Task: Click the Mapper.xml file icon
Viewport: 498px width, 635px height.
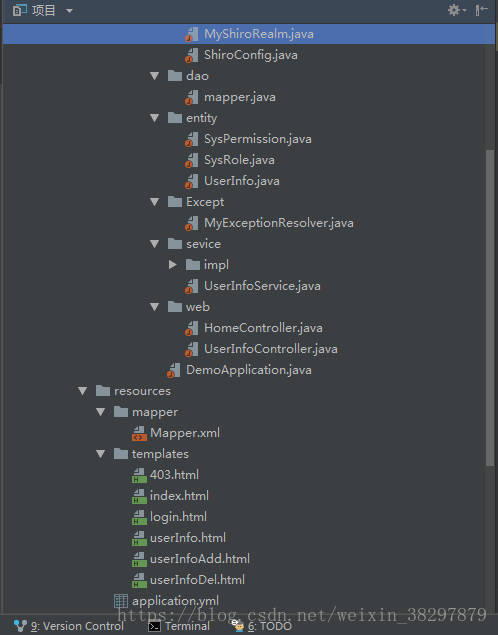Action: pyautogui.click(x=139, y=433)
